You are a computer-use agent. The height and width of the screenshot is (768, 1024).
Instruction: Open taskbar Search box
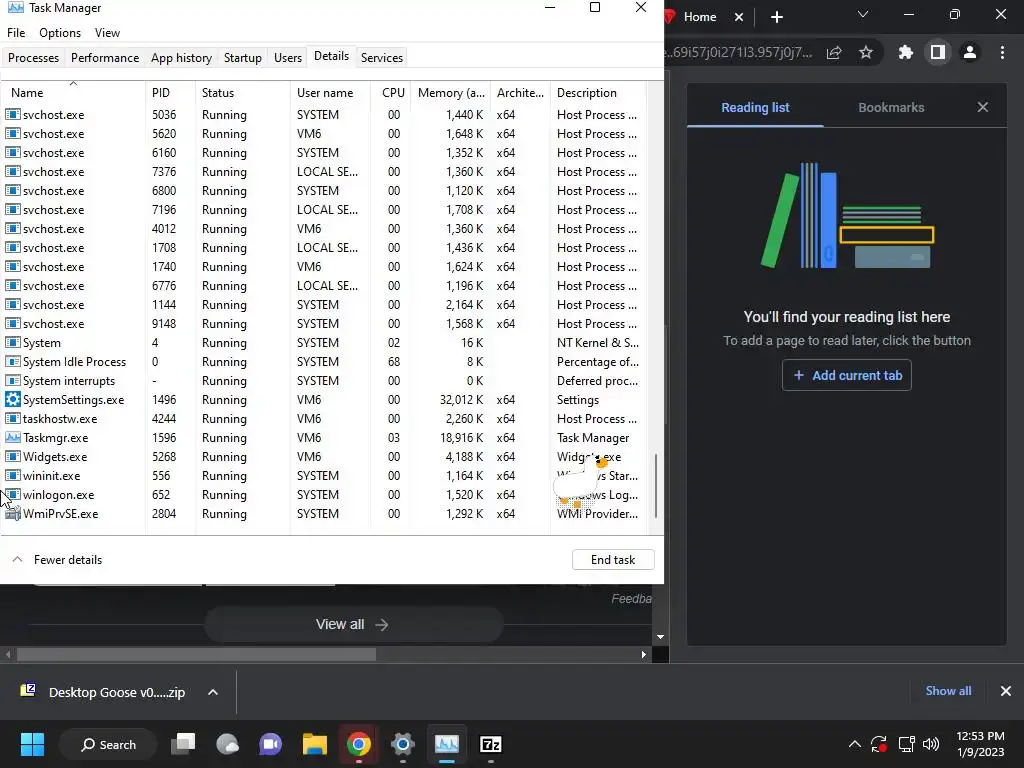pyautogui.click(x=108, y=744)
